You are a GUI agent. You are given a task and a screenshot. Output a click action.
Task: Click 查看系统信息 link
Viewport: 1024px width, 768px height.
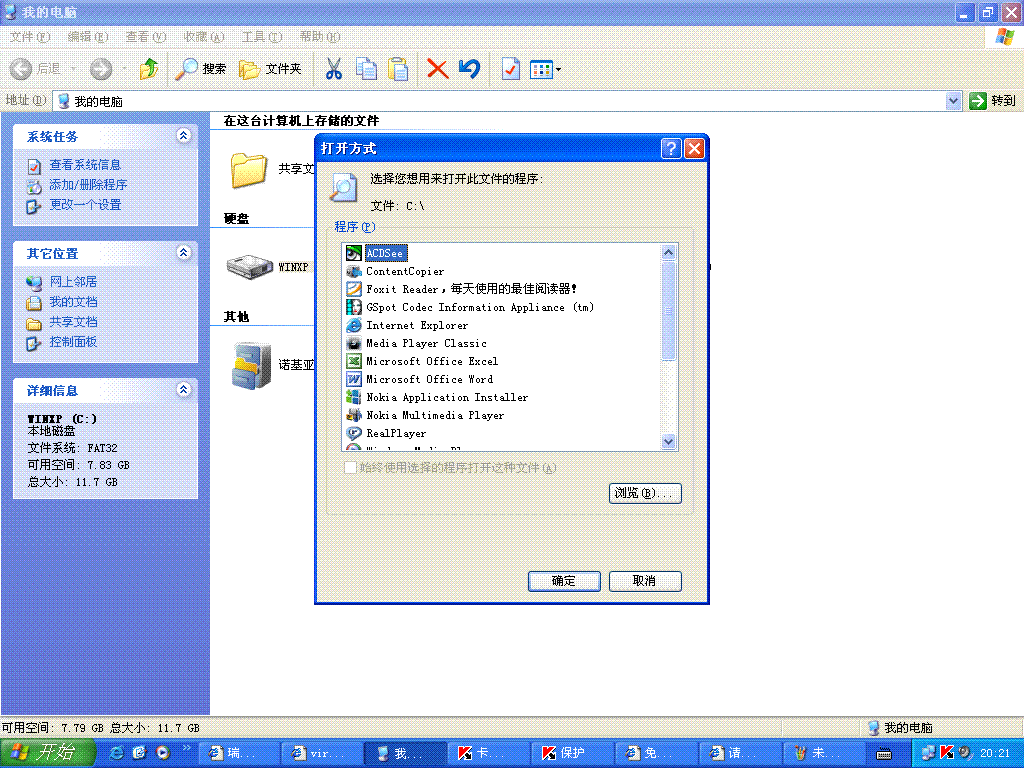tap(85, 165)
